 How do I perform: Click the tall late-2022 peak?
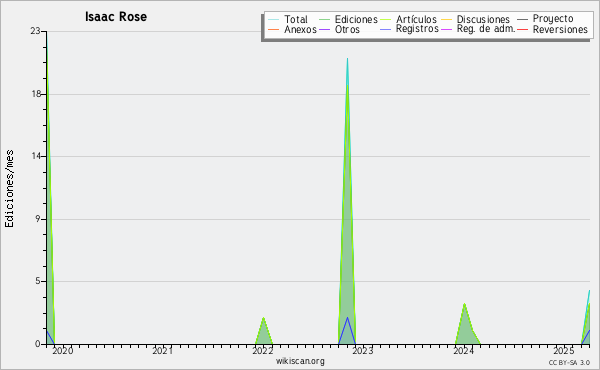pos(347,201)
